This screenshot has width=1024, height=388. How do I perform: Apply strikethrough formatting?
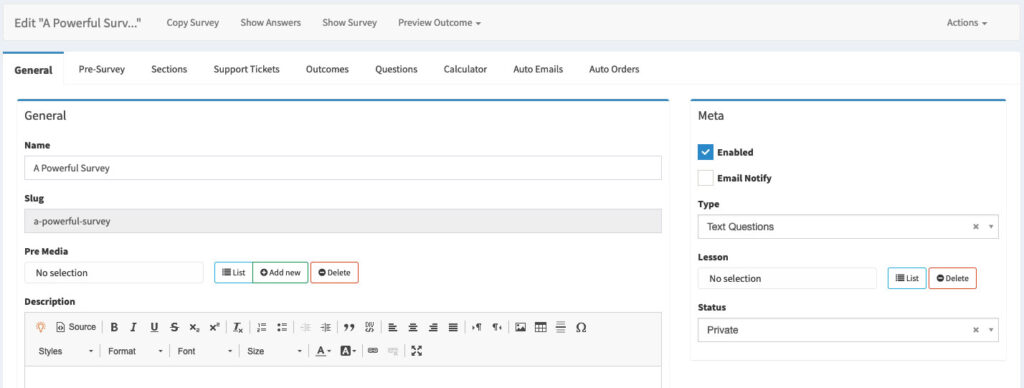coord(174,327)
